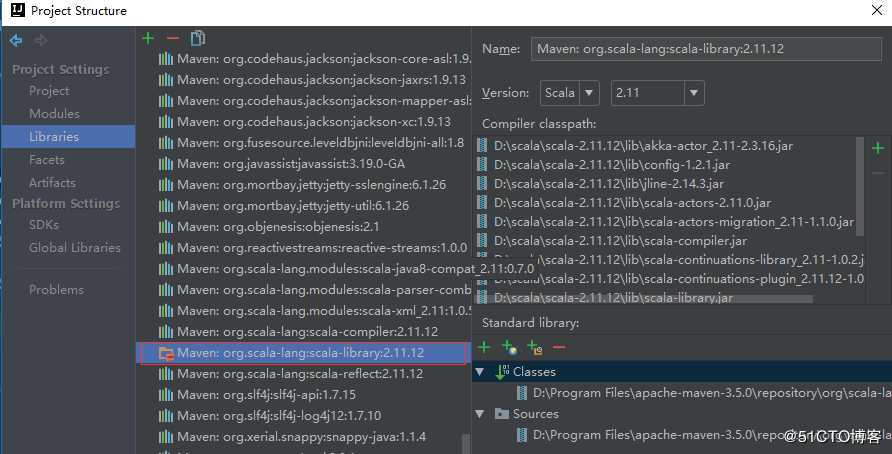Collapse the Classes tree node
Viewport: 892px width, 454px height.
click(480, 372)
